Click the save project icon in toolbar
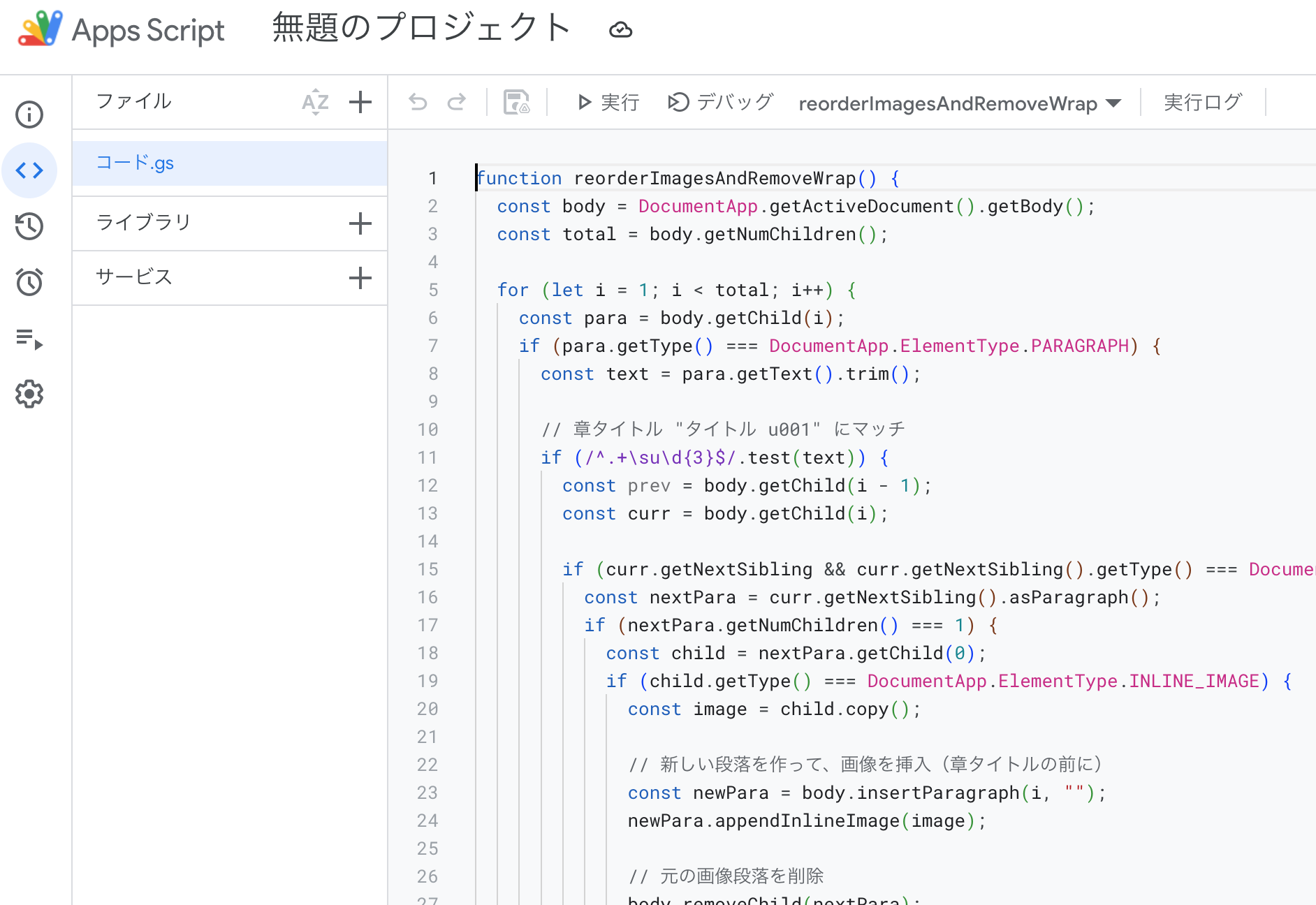Viewport: 1316px width, 905px height. coord(516,103)
